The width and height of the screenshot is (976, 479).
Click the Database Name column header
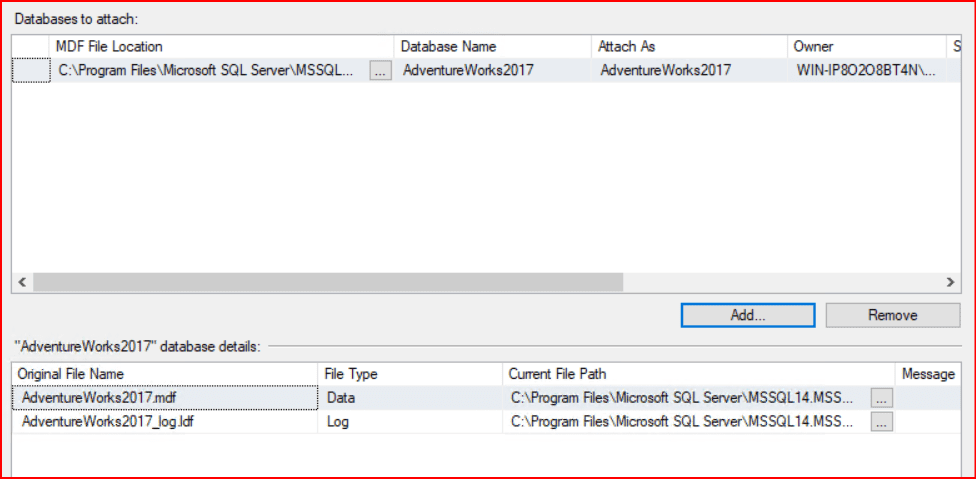coord(492,46)
